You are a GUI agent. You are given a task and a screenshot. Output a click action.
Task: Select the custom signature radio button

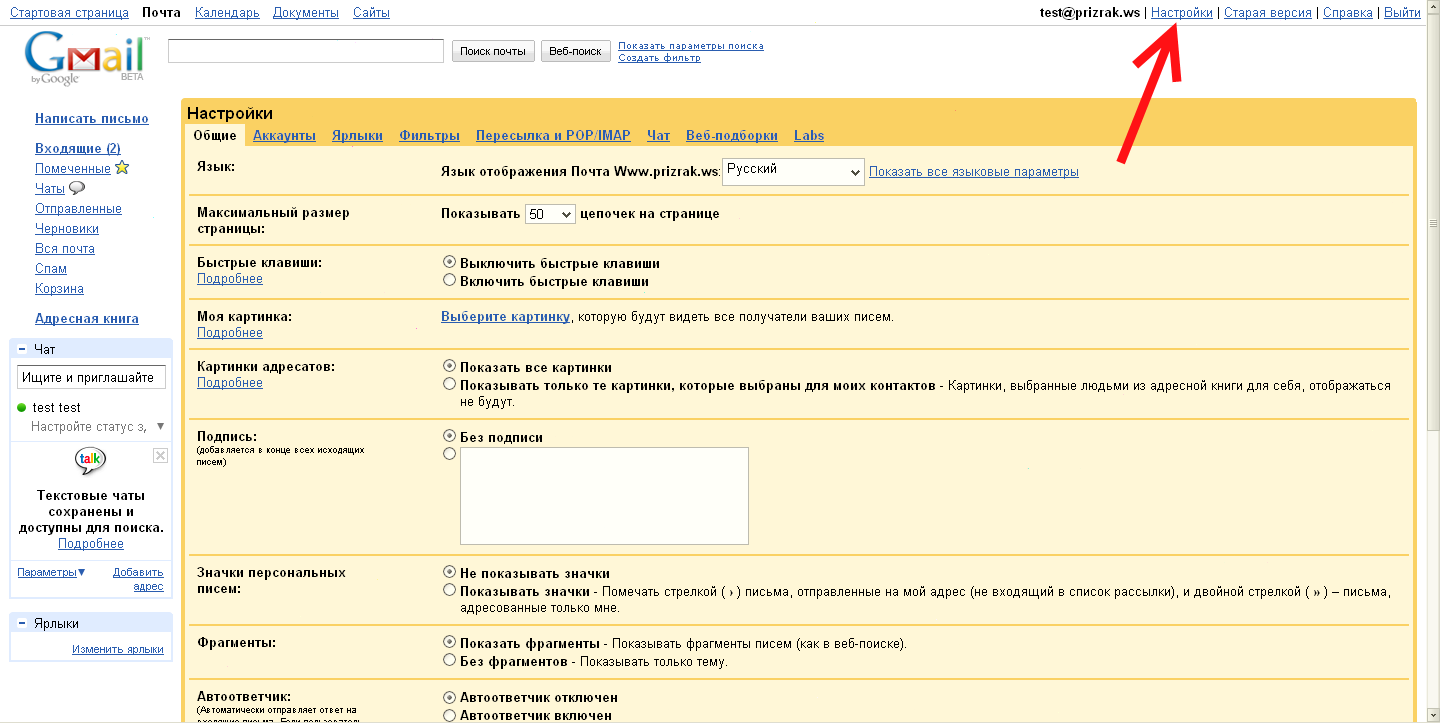pos(450,454)
